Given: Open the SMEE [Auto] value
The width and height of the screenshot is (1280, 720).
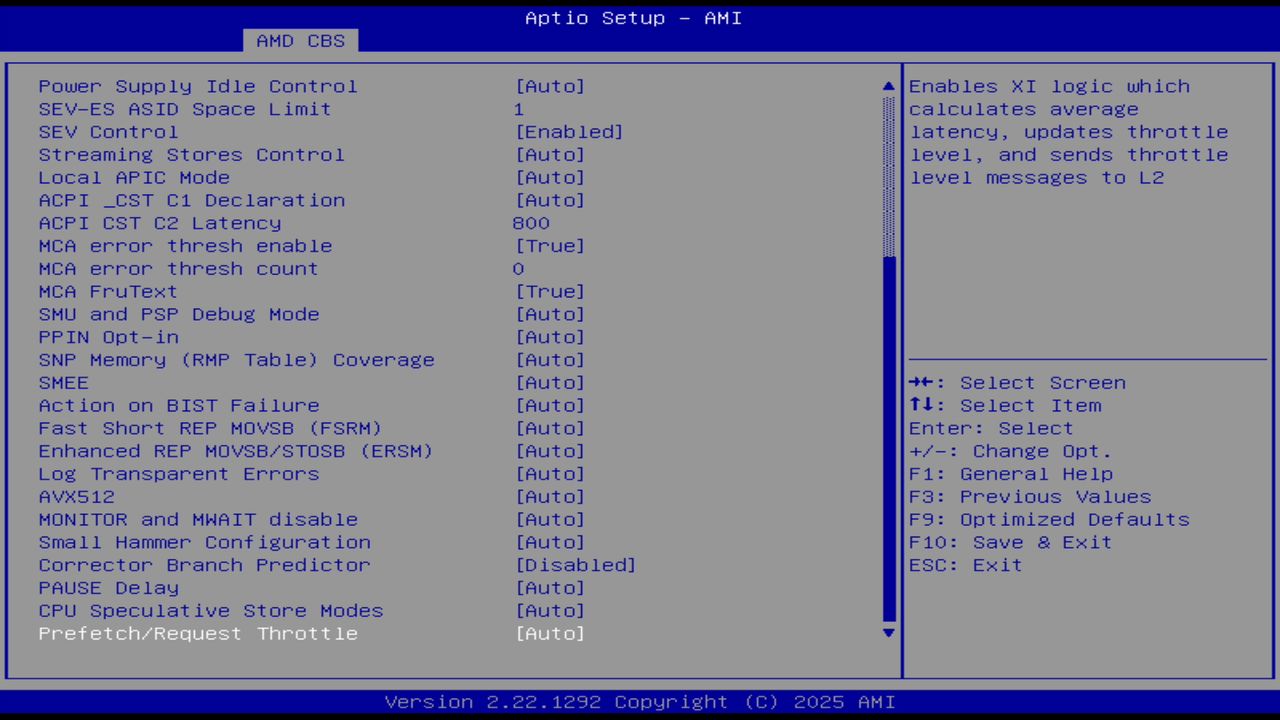Looking at the screenshot, I should pyautogui.click(x=550, y=383).
